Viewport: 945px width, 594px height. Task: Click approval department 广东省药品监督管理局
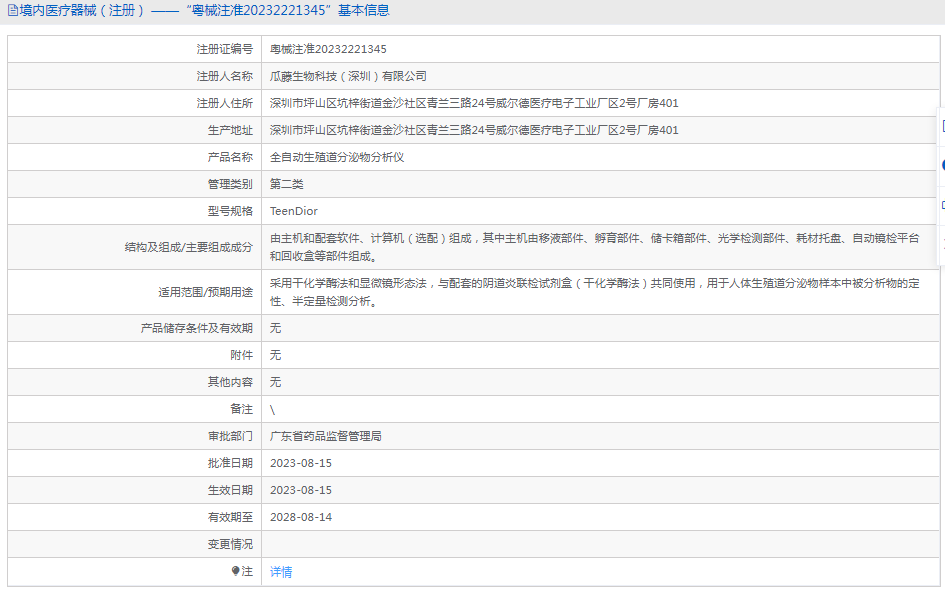325,436
